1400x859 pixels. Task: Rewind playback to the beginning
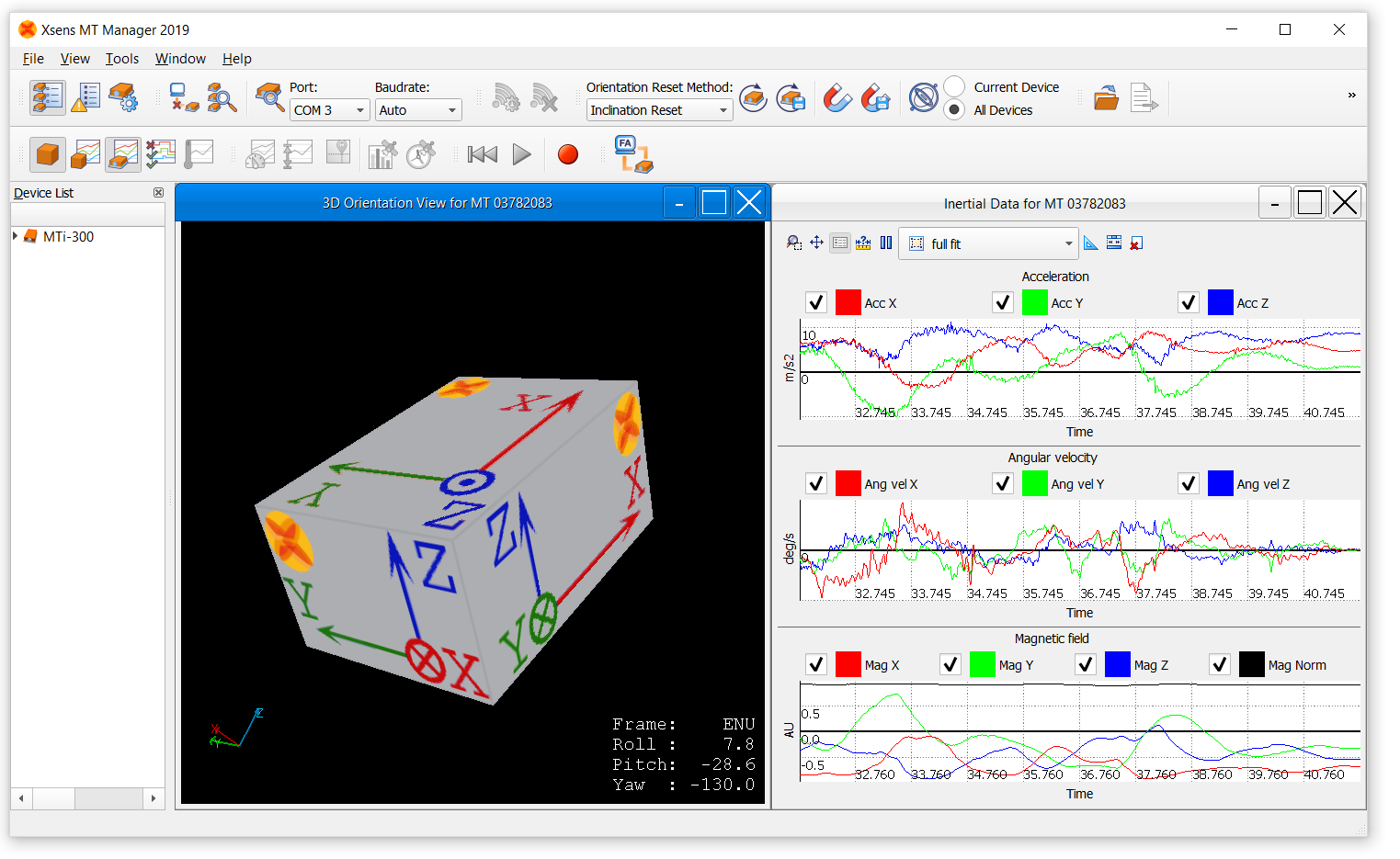click(482, 154)
